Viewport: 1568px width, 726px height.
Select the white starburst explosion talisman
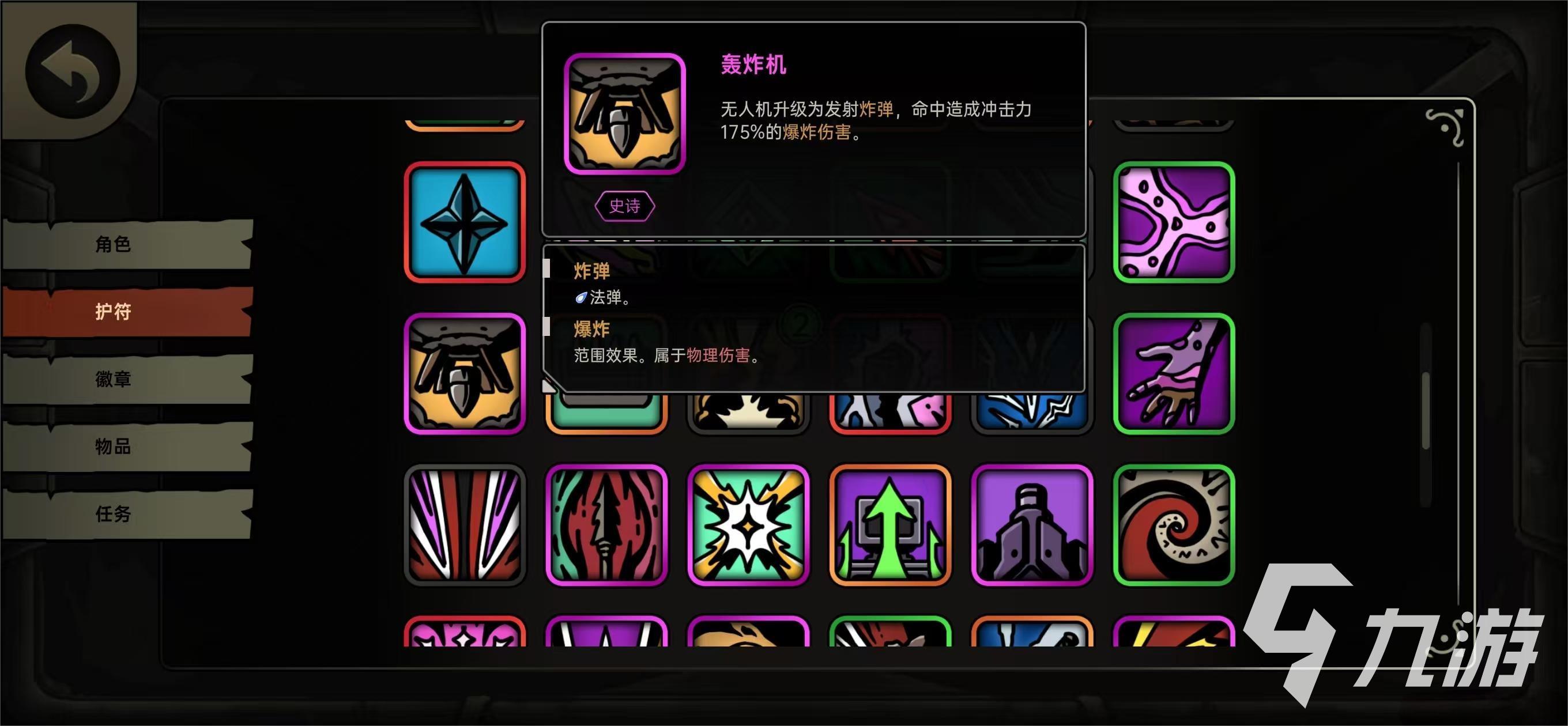(x=748, y=525)
